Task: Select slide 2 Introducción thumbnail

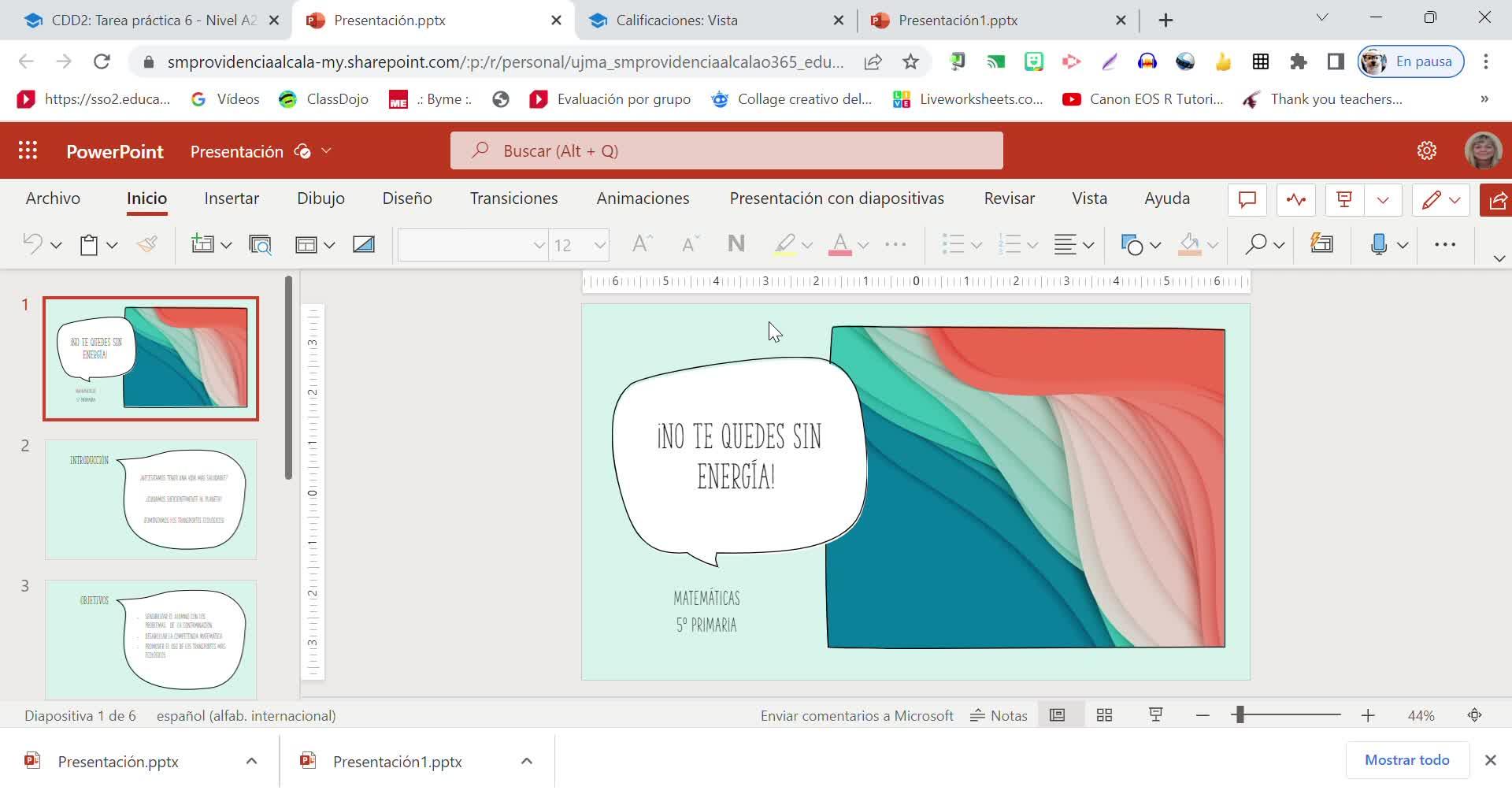Action: click(150, 499)
